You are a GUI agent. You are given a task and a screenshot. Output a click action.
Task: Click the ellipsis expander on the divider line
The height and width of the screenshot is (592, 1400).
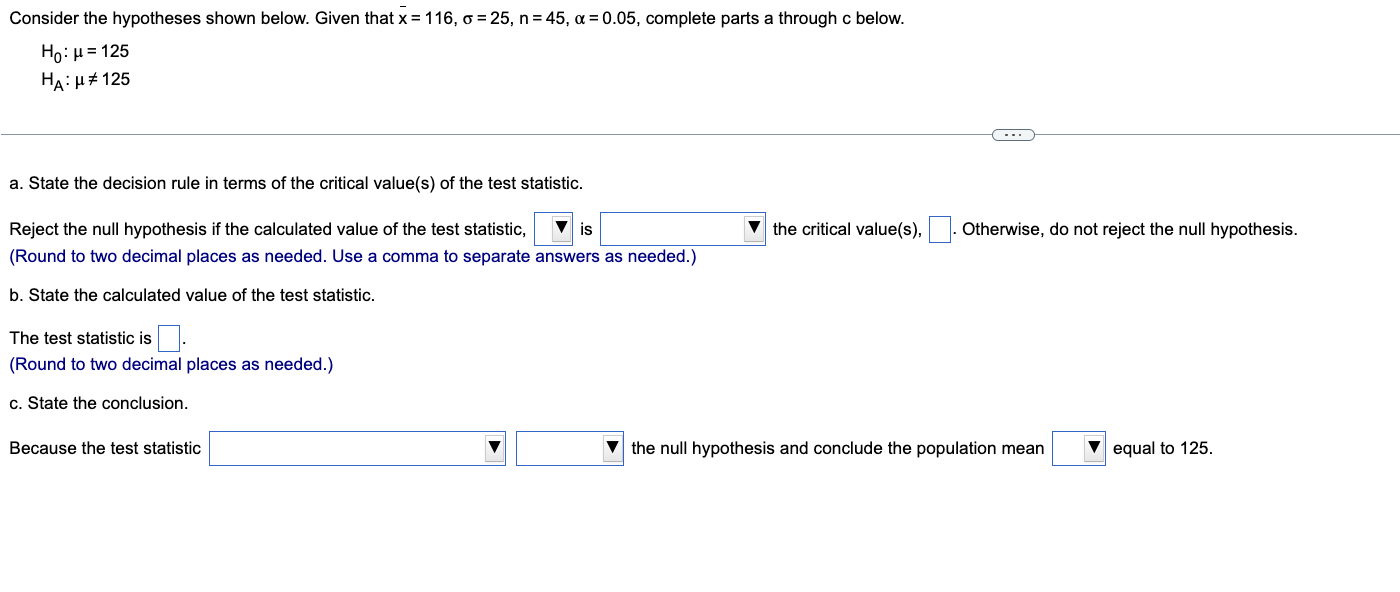point(1013,133)
